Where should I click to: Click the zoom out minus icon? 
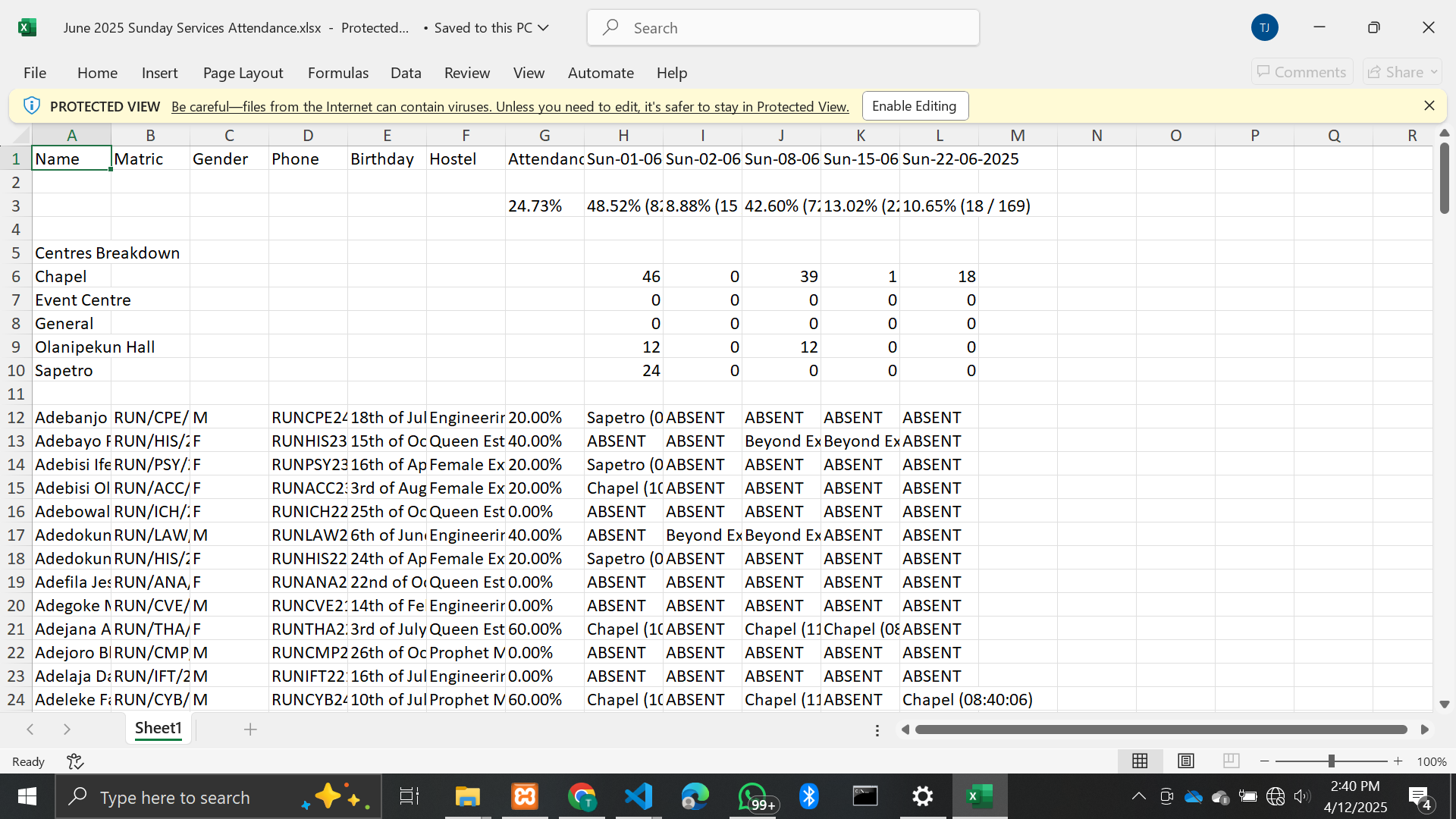(1264, 761)
